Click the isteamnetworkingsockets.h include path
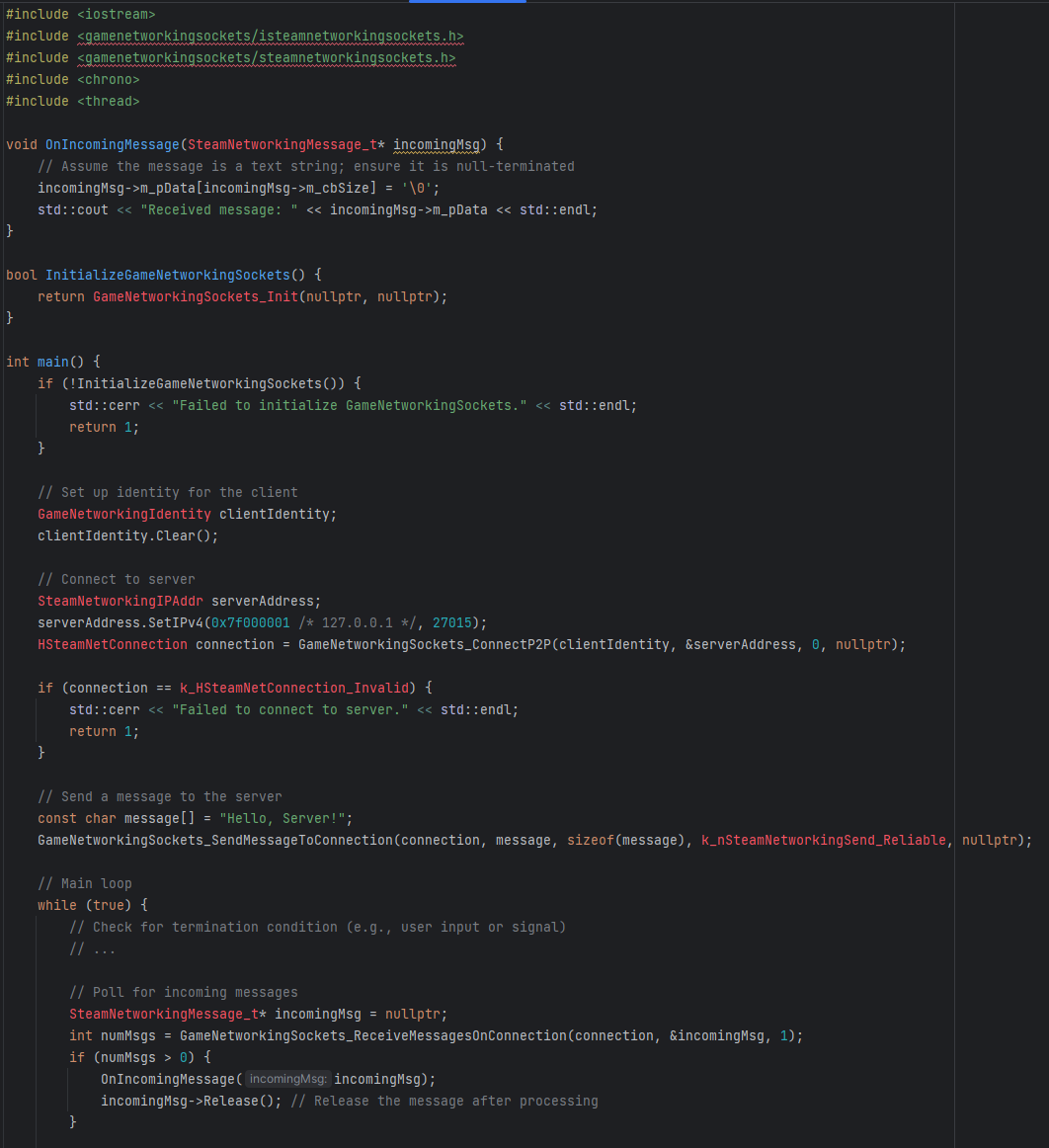Image resolution: width=1049 pixels, height=1148 pixels. 270,37
